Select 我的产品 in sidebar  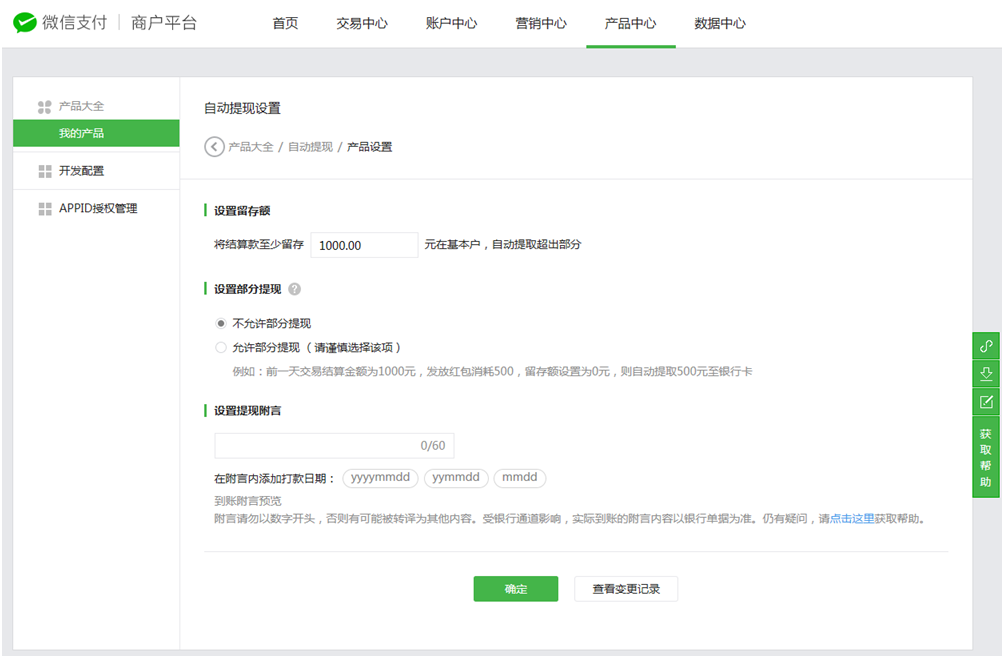(96, 133)
